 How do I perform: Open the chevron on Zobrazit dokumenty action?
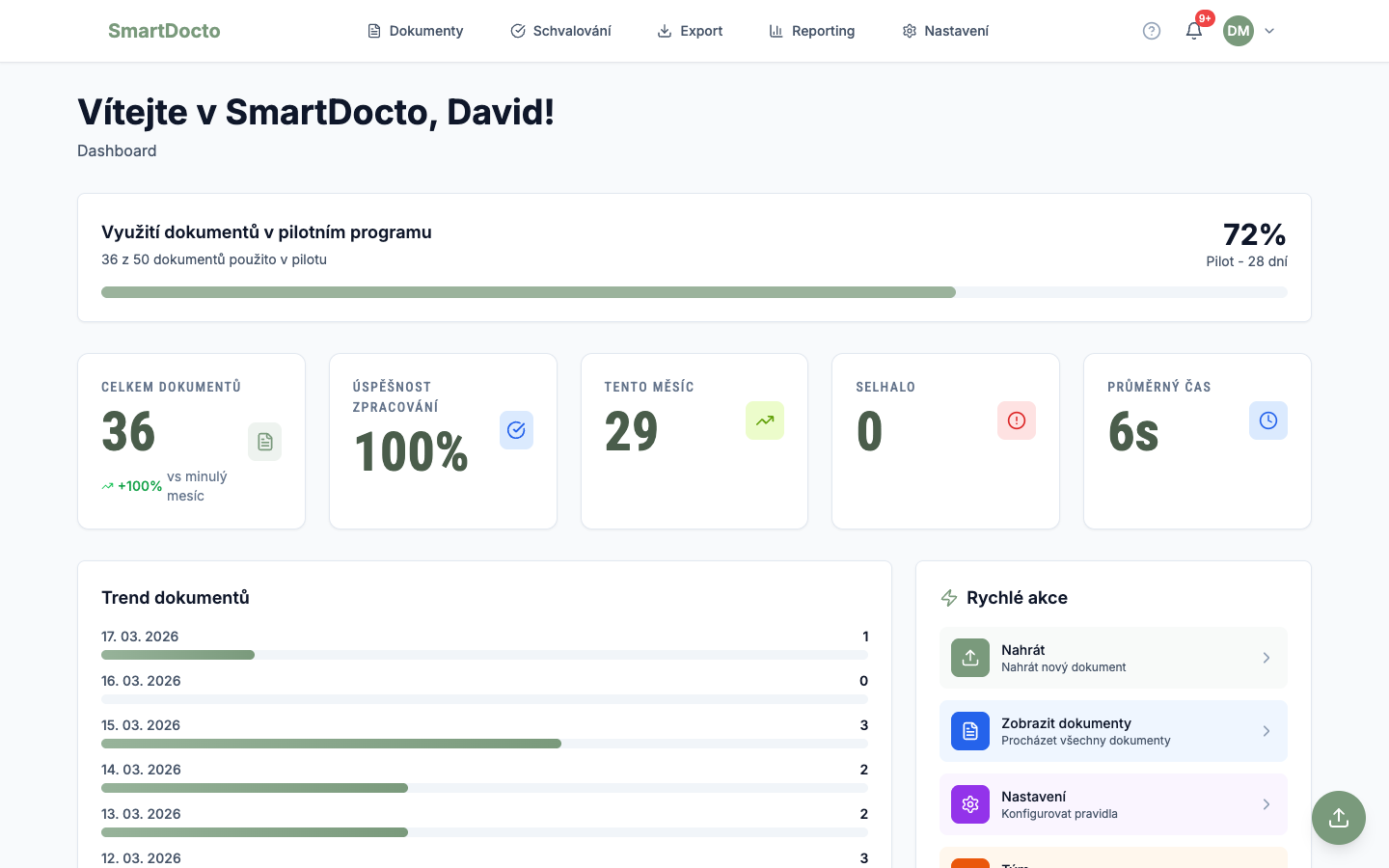[1266, 731]
